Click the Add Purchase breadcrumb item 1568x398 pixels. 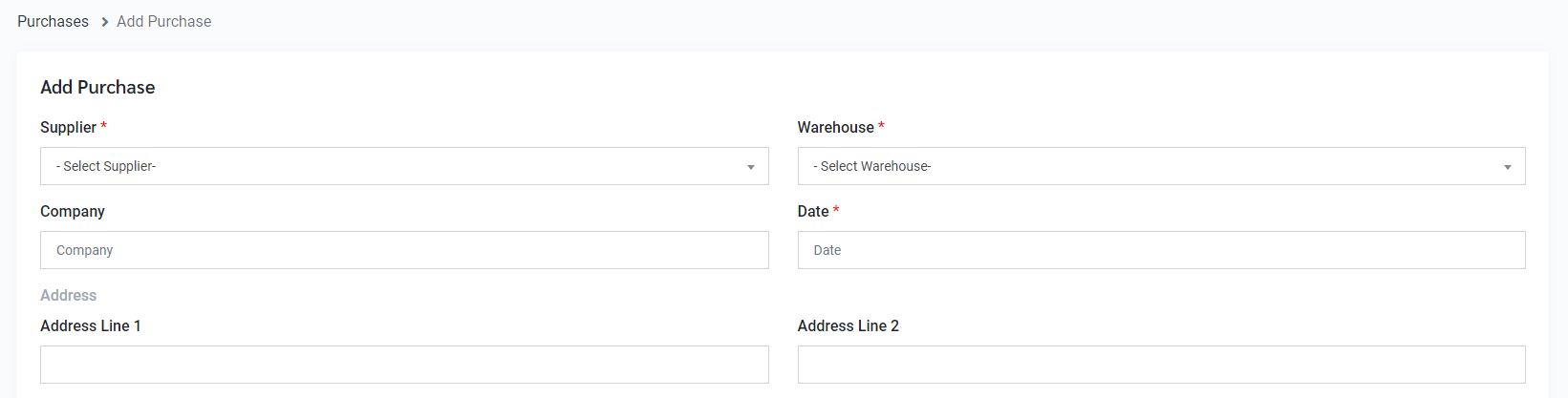[x=163, y=21]
